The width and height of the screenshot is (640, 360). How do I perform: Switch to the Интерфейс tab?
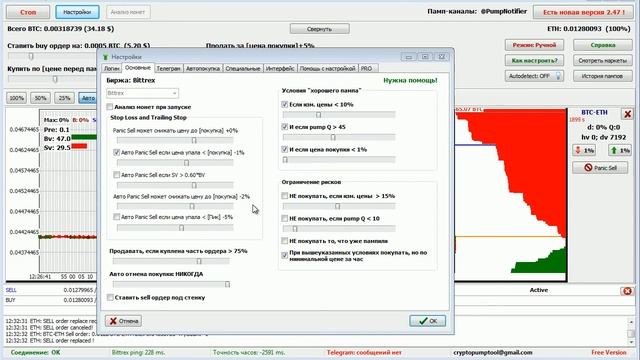pos(280,69)
